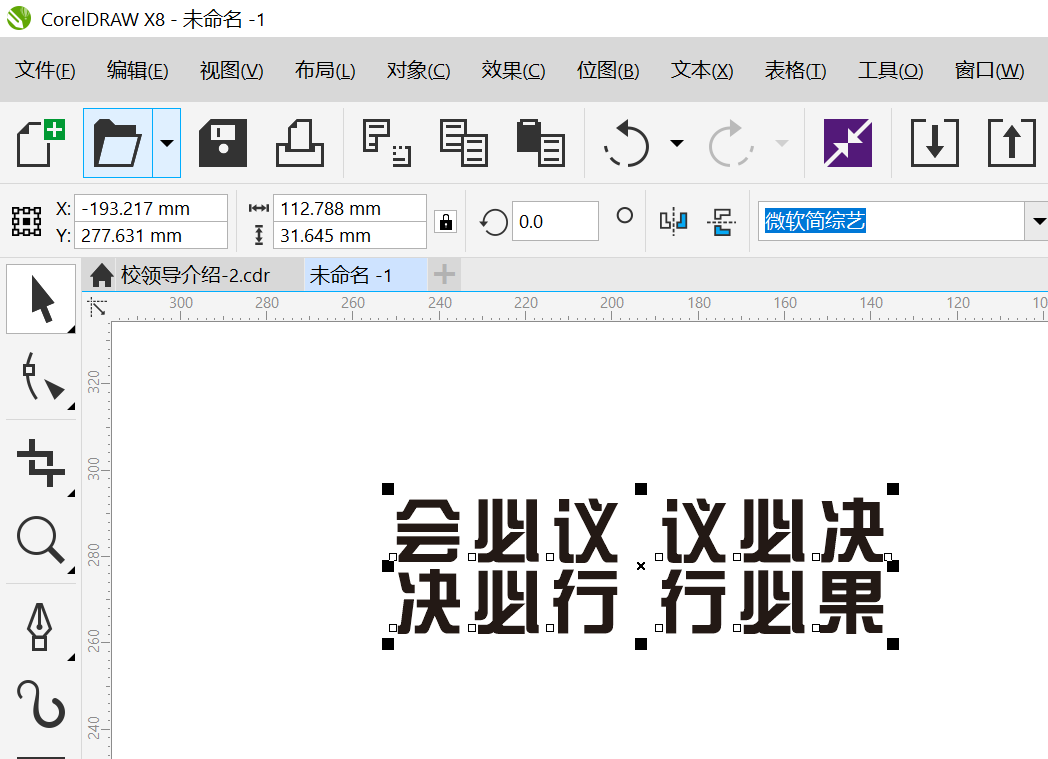Activate the Crop tool
The height and width of the screenshot is (759, 1048).
click(40, 462)
